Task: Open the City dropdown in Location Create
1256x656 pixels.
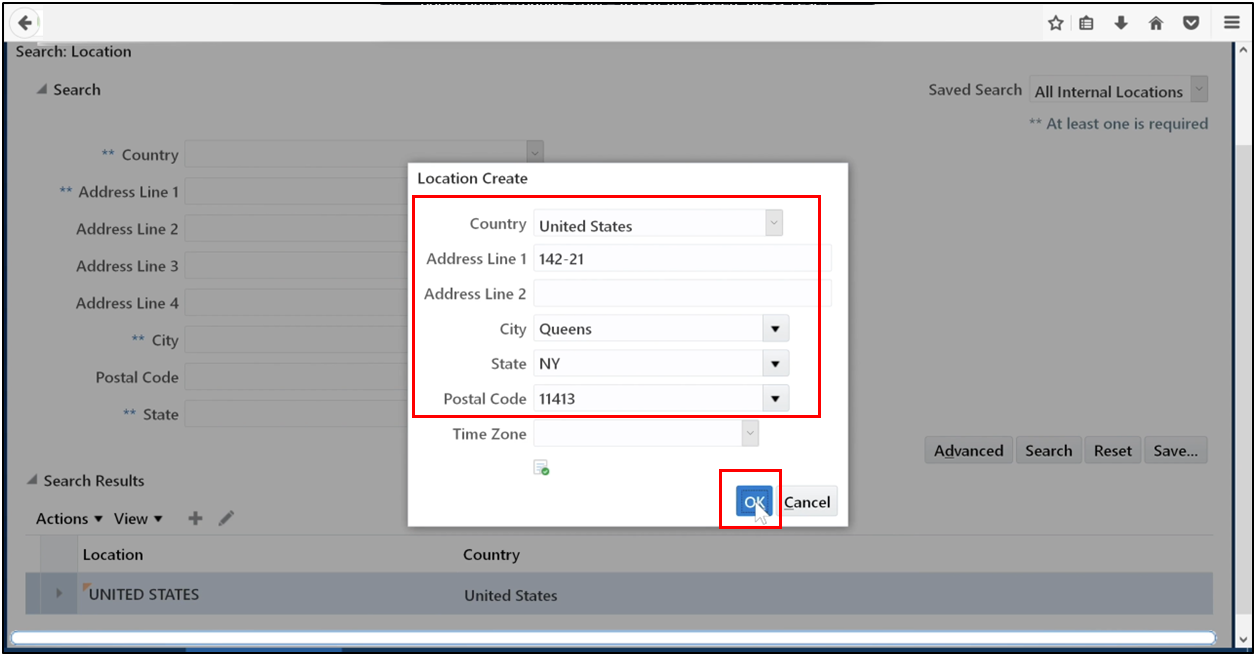Action: (774, 328)
